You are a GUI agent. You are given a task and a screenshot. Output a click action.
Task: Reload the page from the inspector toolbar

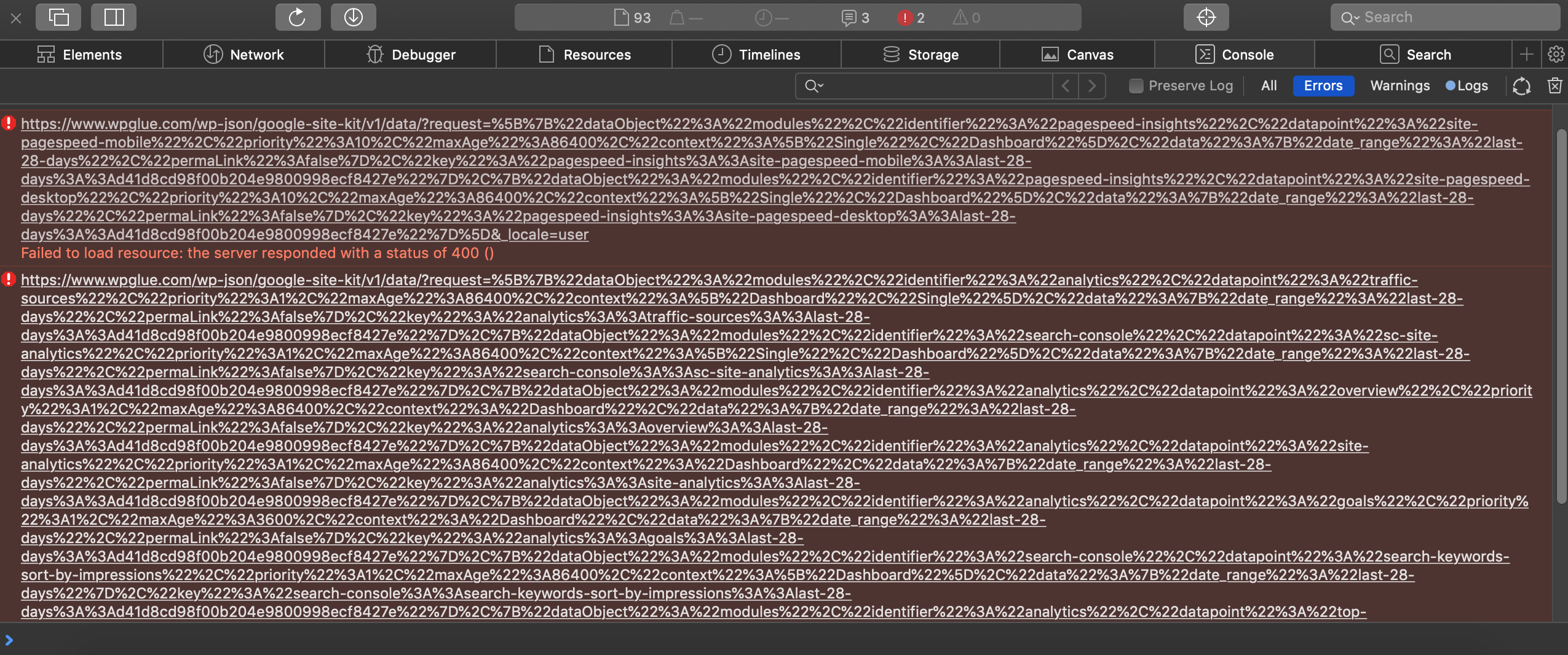coord(298,17)
